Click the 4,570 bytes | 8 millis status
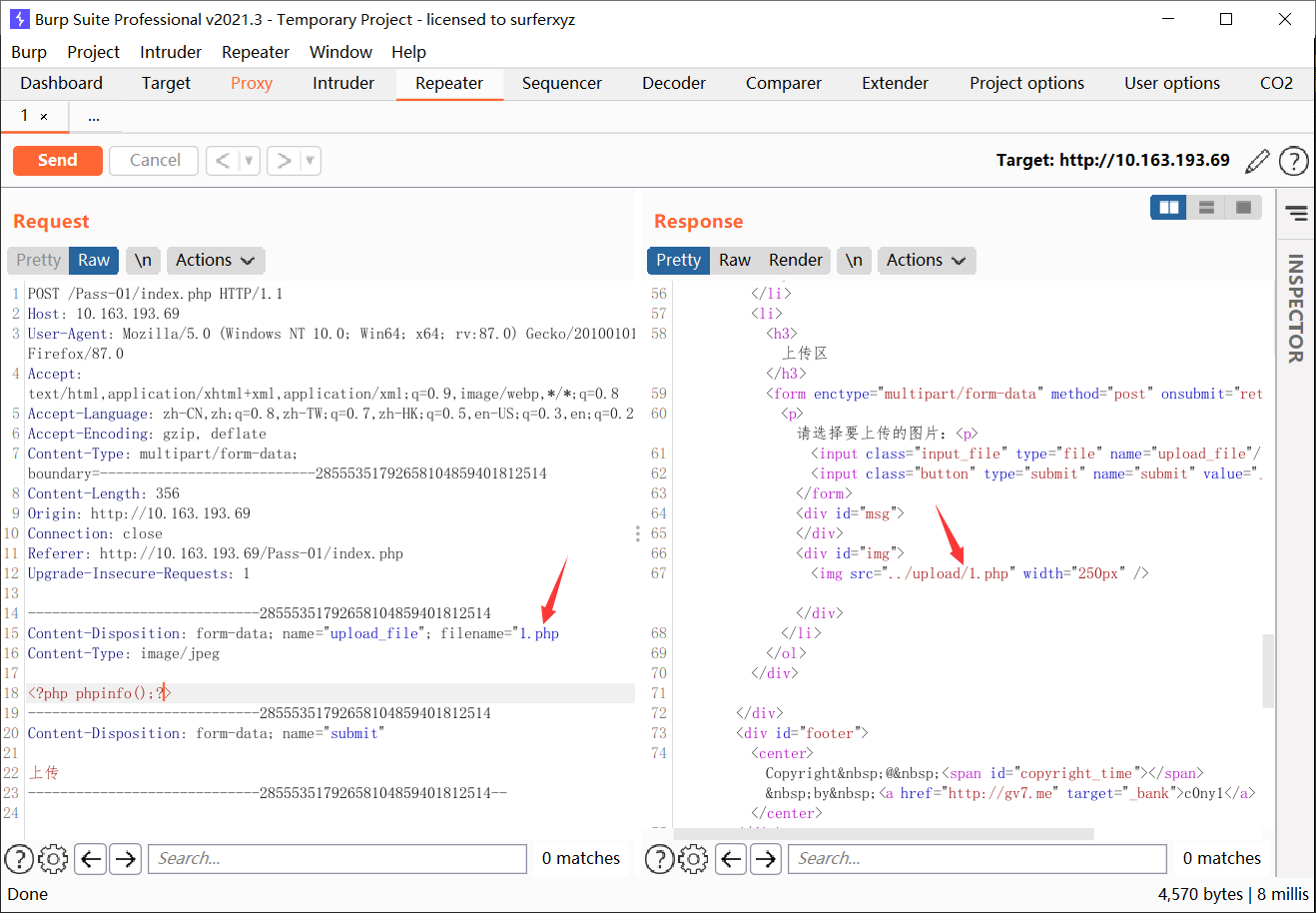 pyautogui.click(x=1233, y=894)
